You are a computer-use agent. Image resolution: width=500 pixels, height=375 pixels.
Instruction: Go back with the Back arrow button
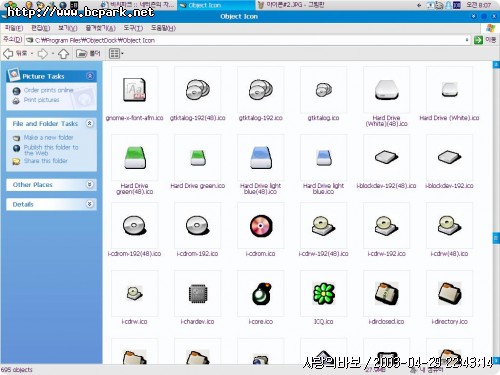(15, 53)
